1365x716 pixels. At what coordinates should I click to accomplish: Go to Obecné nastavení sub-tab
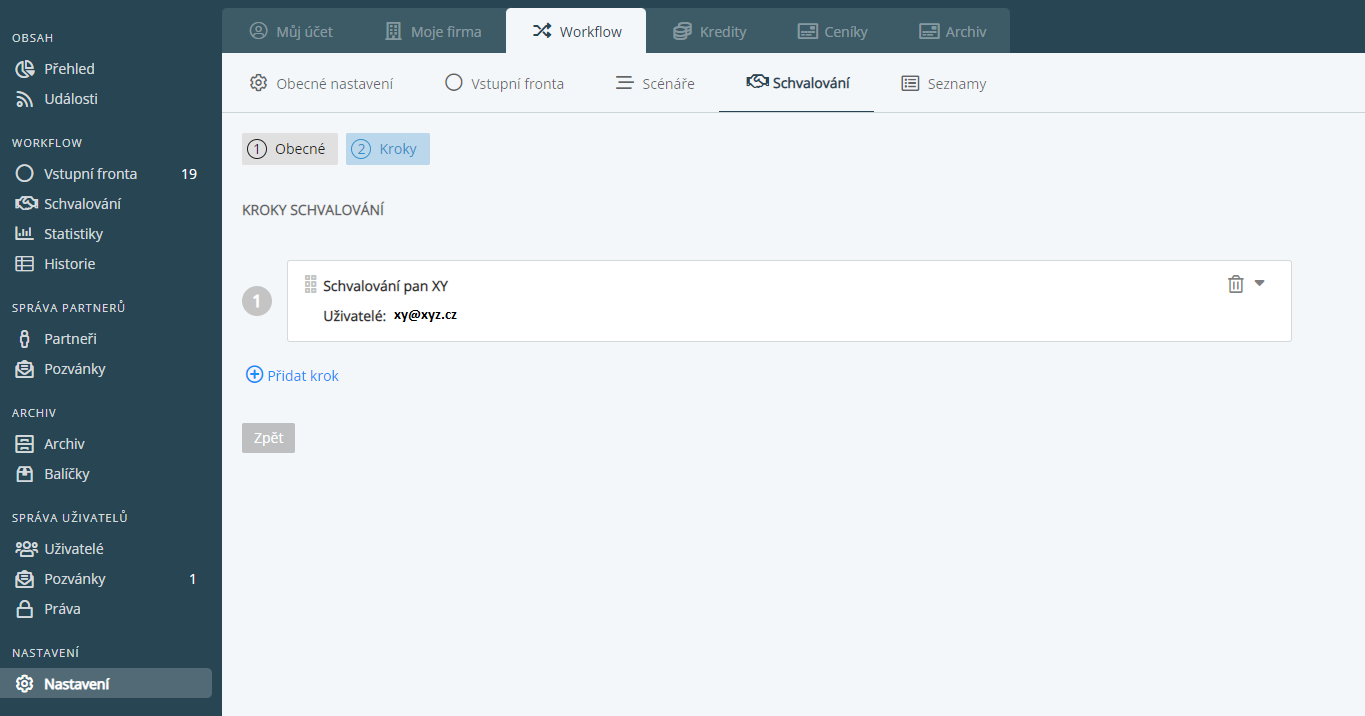[x=321, y=83]
